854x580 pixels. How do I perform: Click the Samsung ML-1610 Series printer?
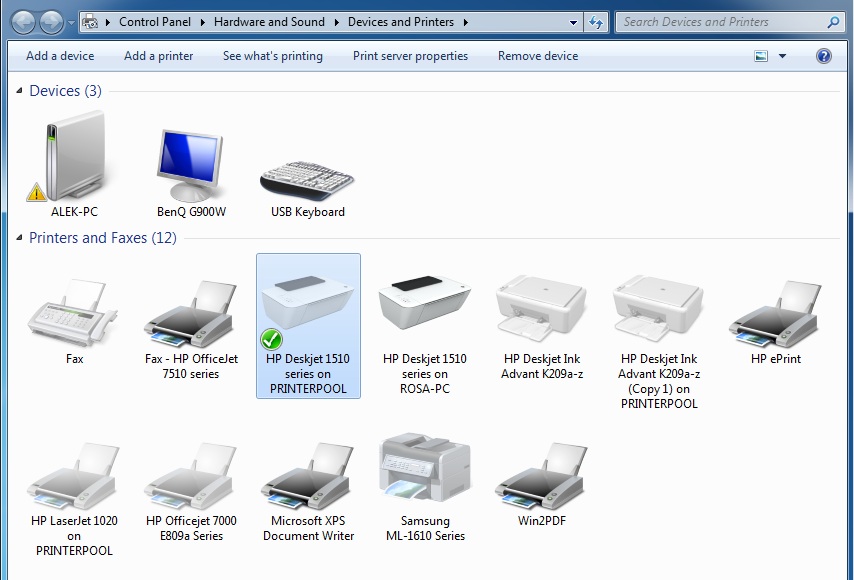424,465
